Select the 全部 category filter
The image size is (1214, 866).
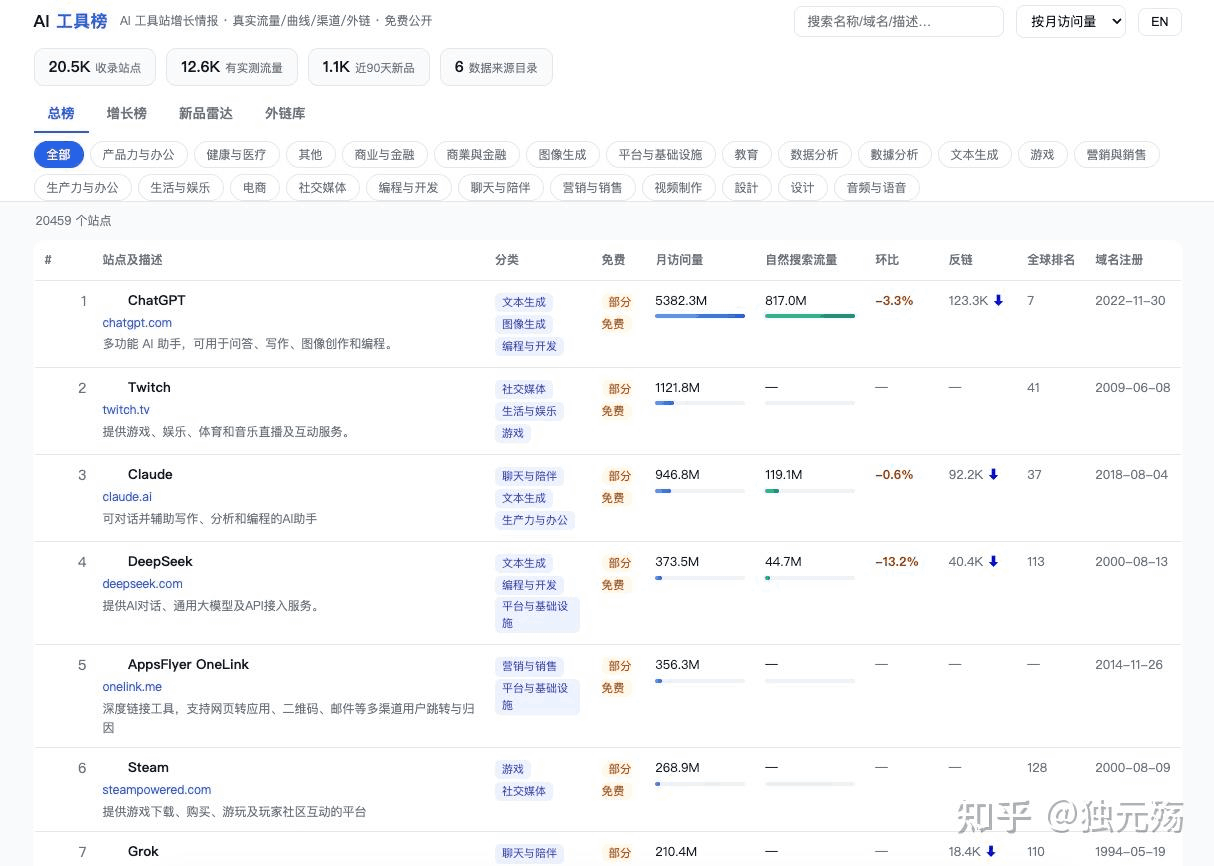(x=59, y=154)
